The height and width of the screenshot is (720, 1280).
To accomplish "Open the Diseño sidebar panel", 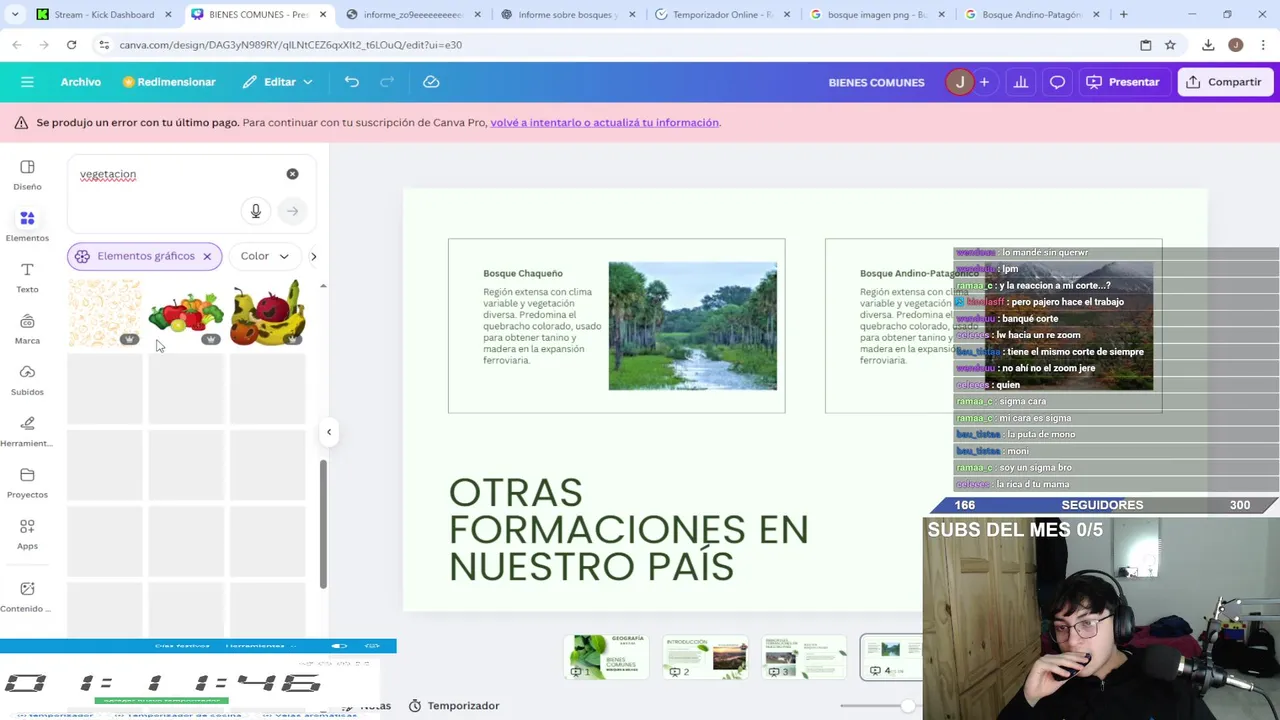I will coord(27,174).
